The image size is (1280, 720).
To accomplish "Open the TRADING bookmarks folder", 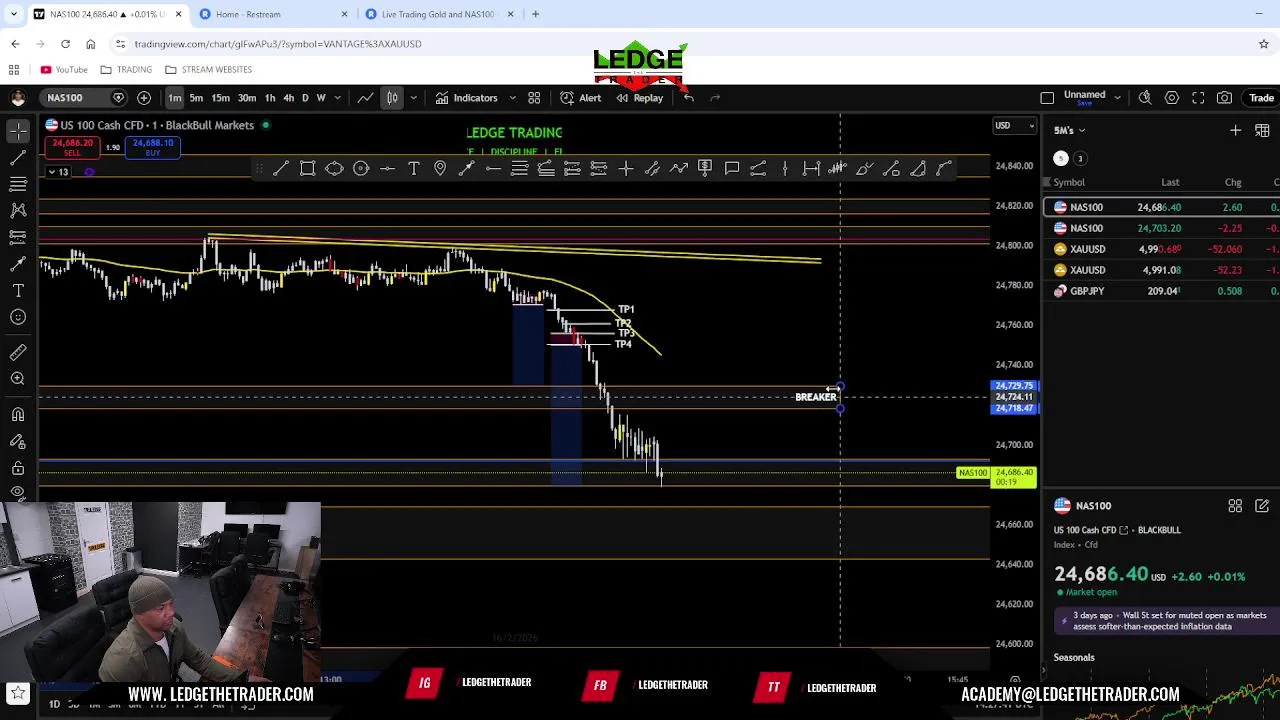I will [x=126, y=70].
